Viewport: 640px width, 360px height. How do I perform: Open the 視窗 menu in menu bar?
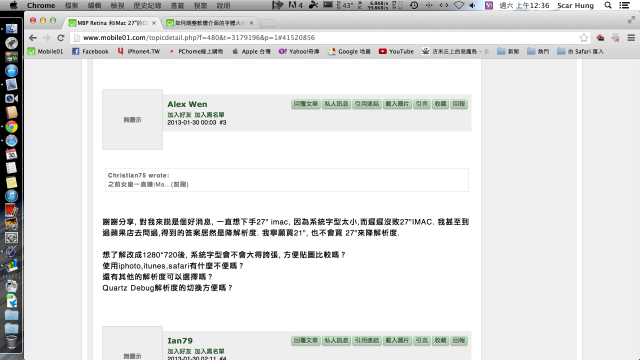pos(200,5)
